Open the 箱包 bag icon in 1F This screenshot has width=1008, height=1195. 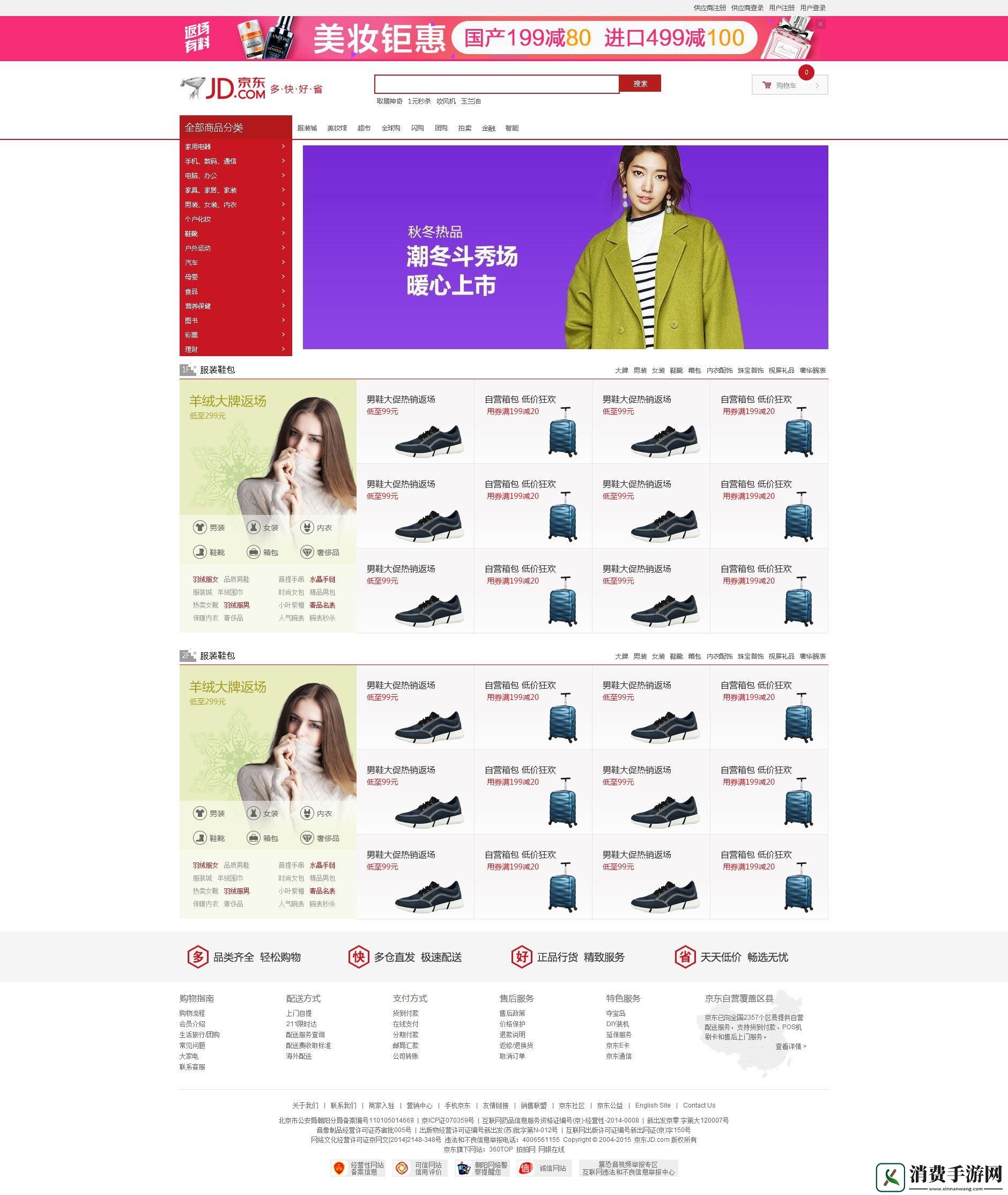[x=253, y=552]
